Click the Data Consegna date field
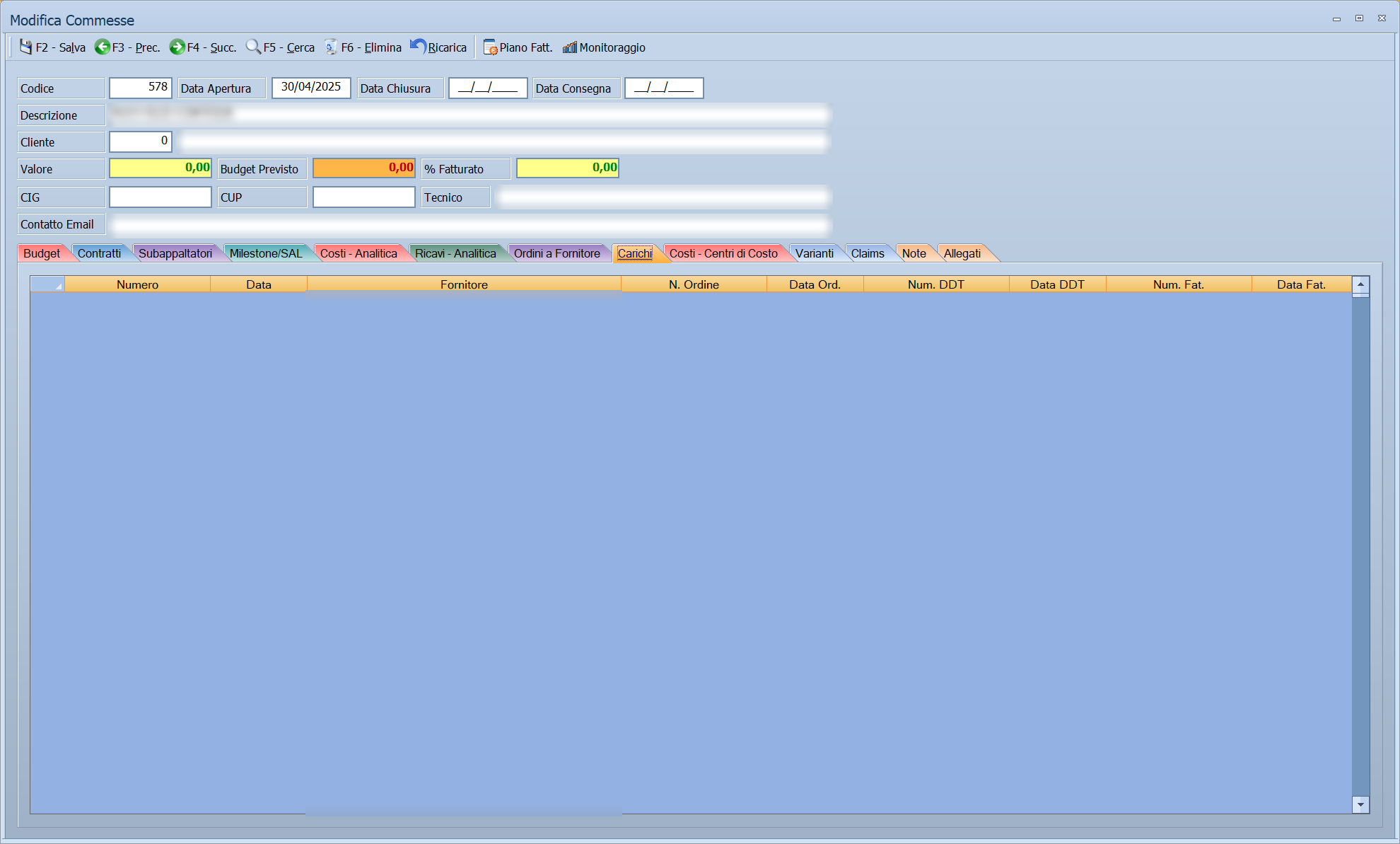 pyautogui.click(x=664, y=88)
